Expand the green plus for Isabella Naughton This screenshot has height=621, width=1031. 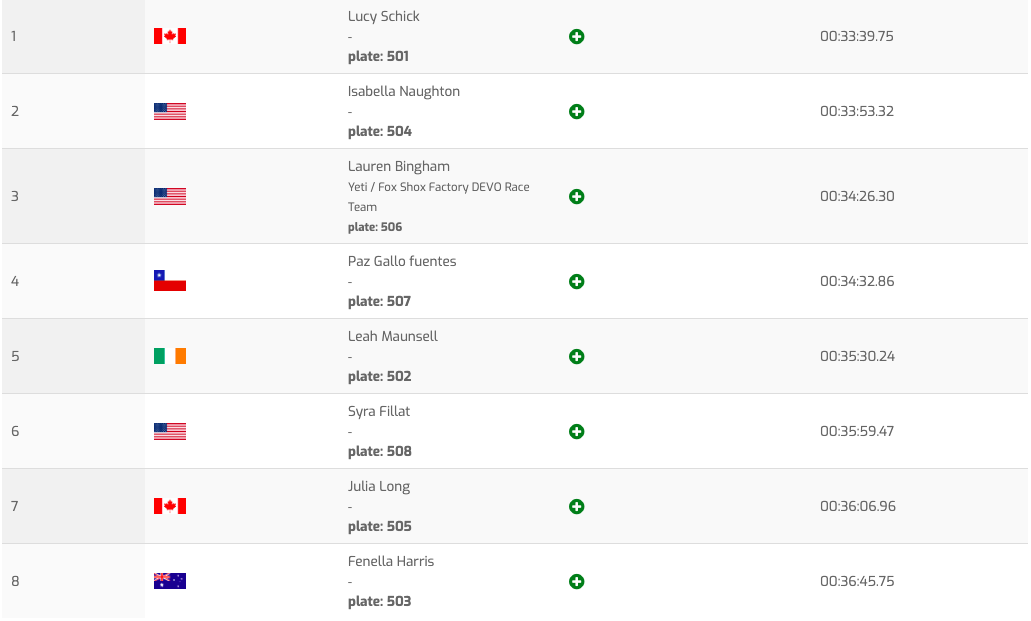[x=576, y=112]
